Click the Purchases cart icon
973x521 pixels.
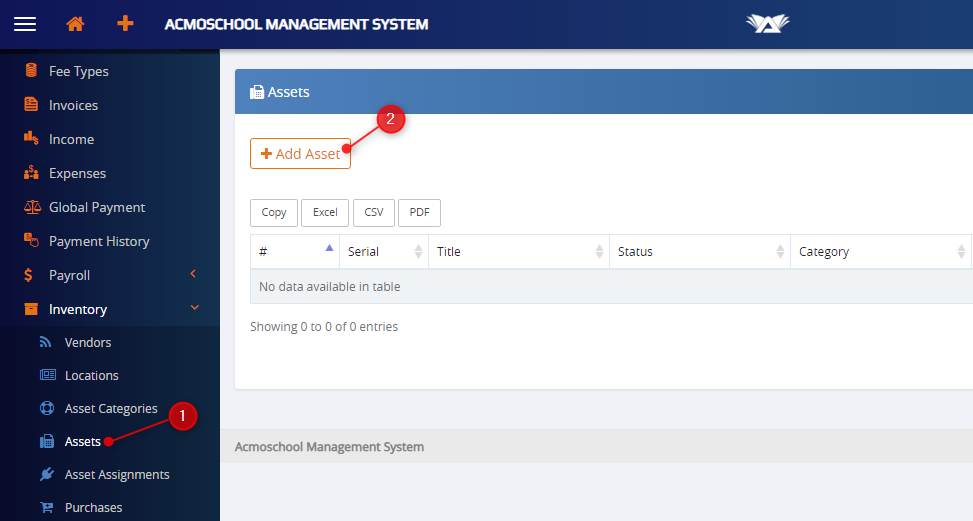click(47, 507)
